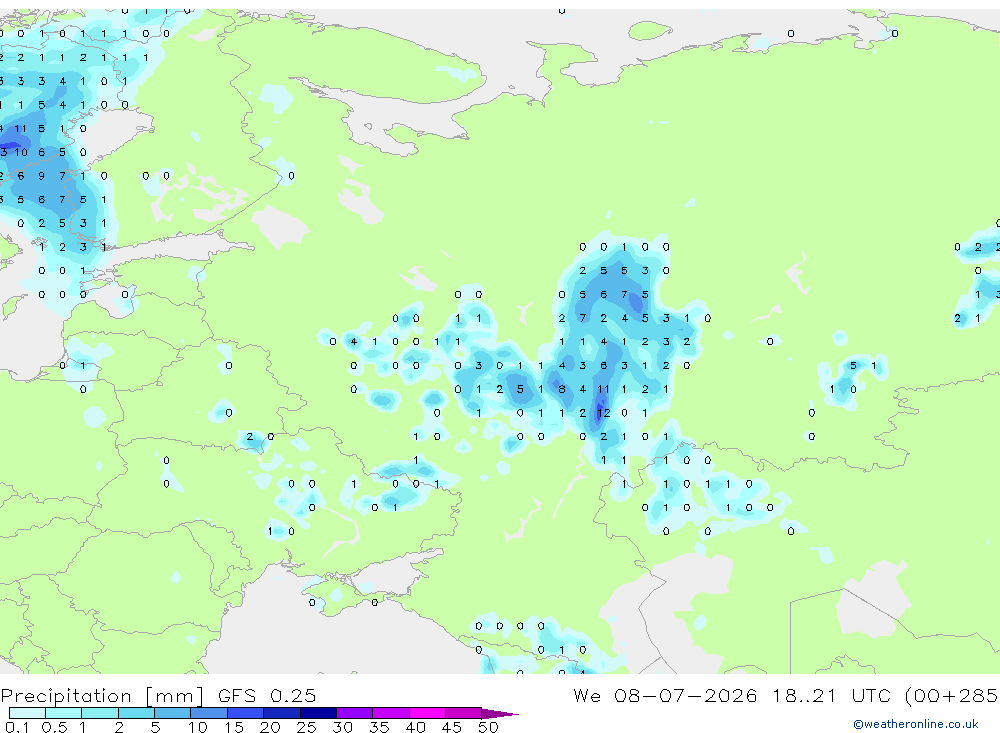
Task: Click the above-50 legend arrow tip
Action: coord(501,713)
